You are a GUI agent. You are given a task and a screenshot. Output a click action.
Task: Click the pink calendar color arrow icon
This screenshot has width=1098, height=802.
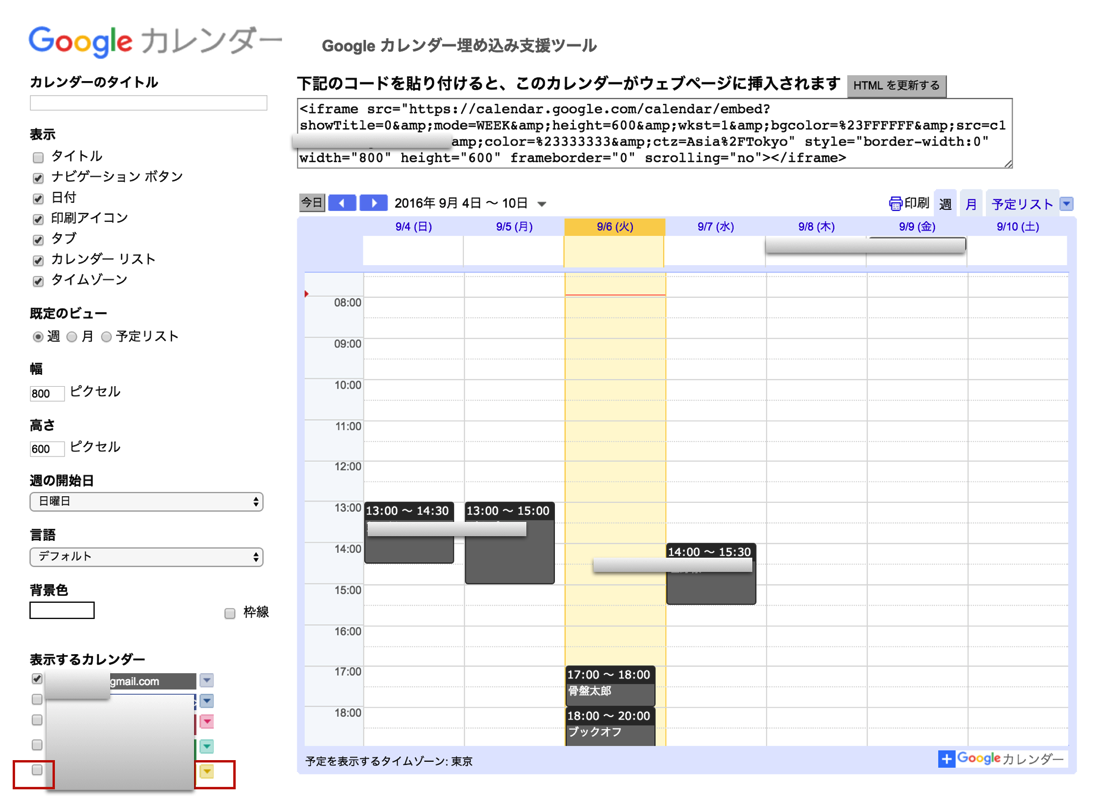click(x=207, y=722)
